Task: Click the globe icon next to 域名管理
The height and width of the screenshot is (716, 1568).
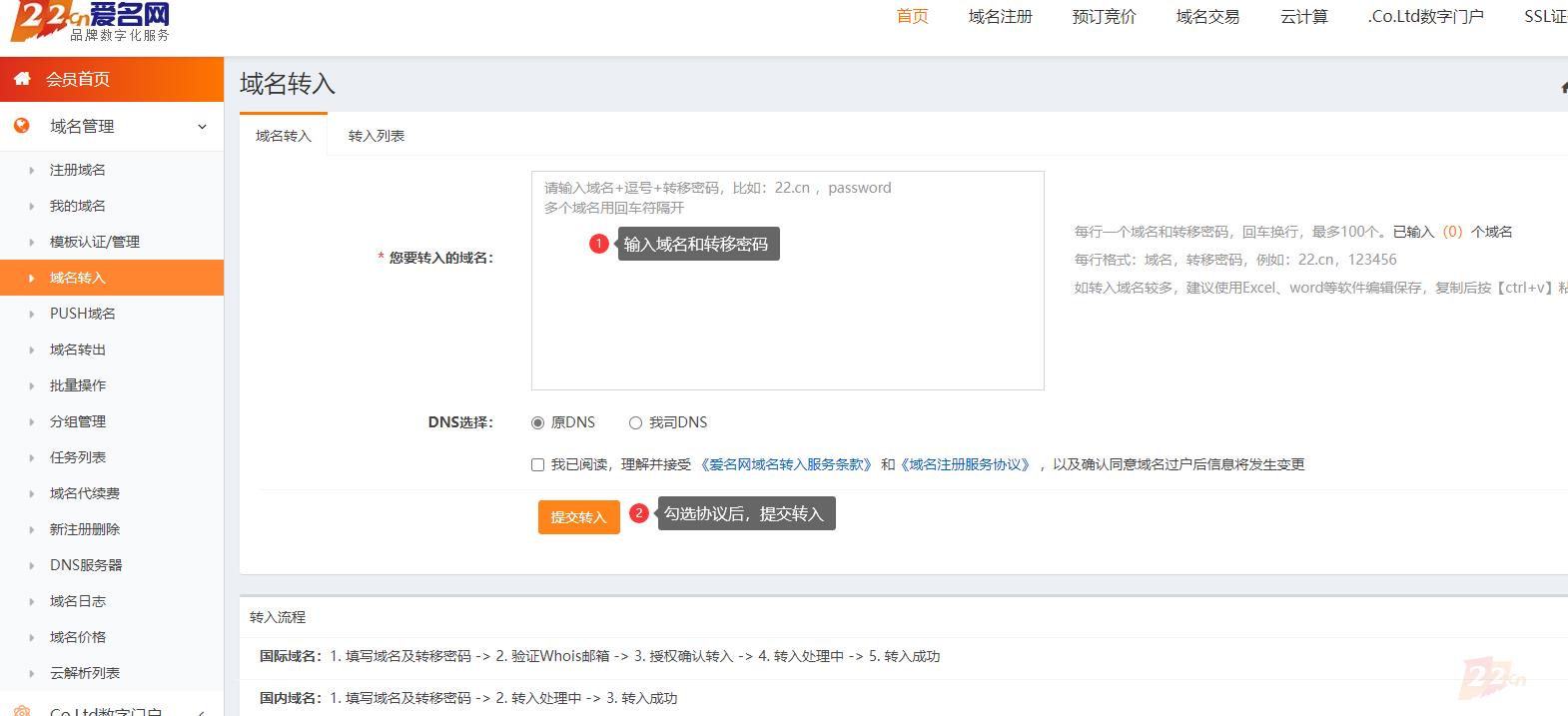Action: coord(22,126)
